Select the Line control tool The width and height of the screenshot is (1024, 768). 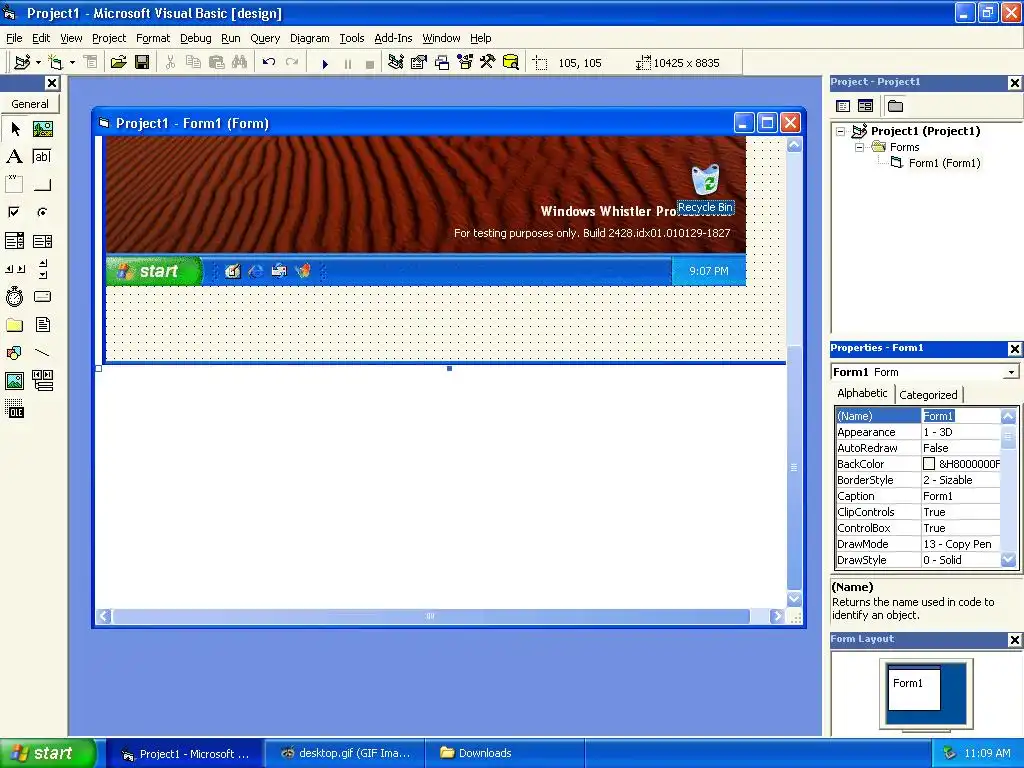[42, 353]
